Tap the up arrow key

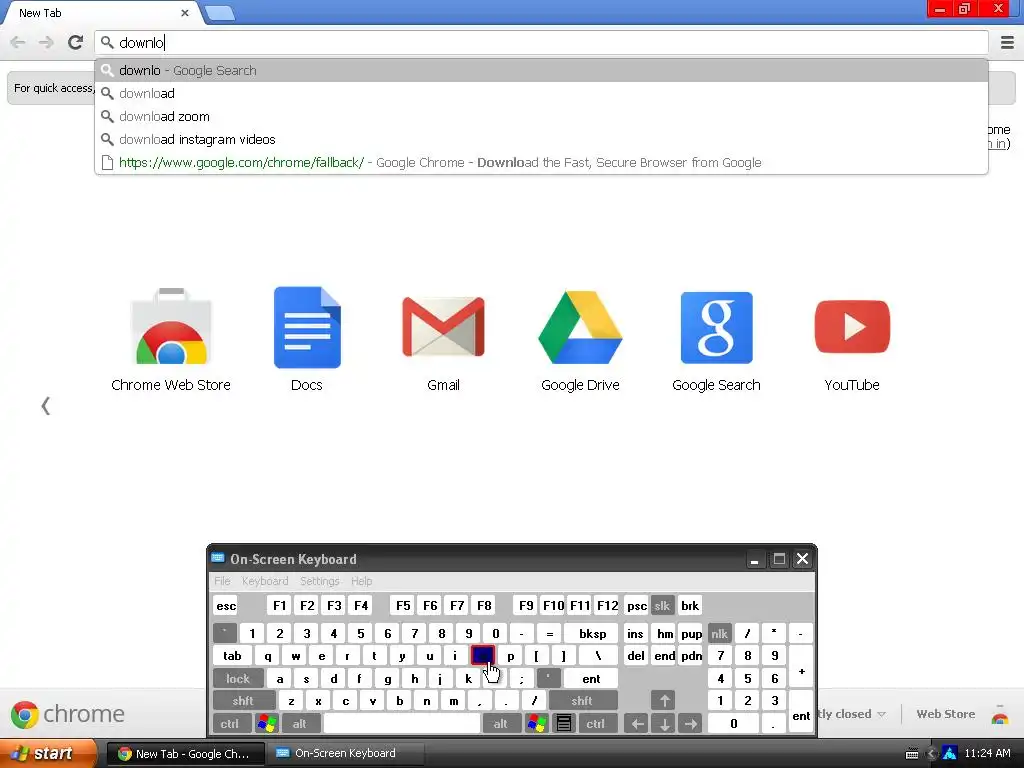pyautogui.click(x=664, y=701)
